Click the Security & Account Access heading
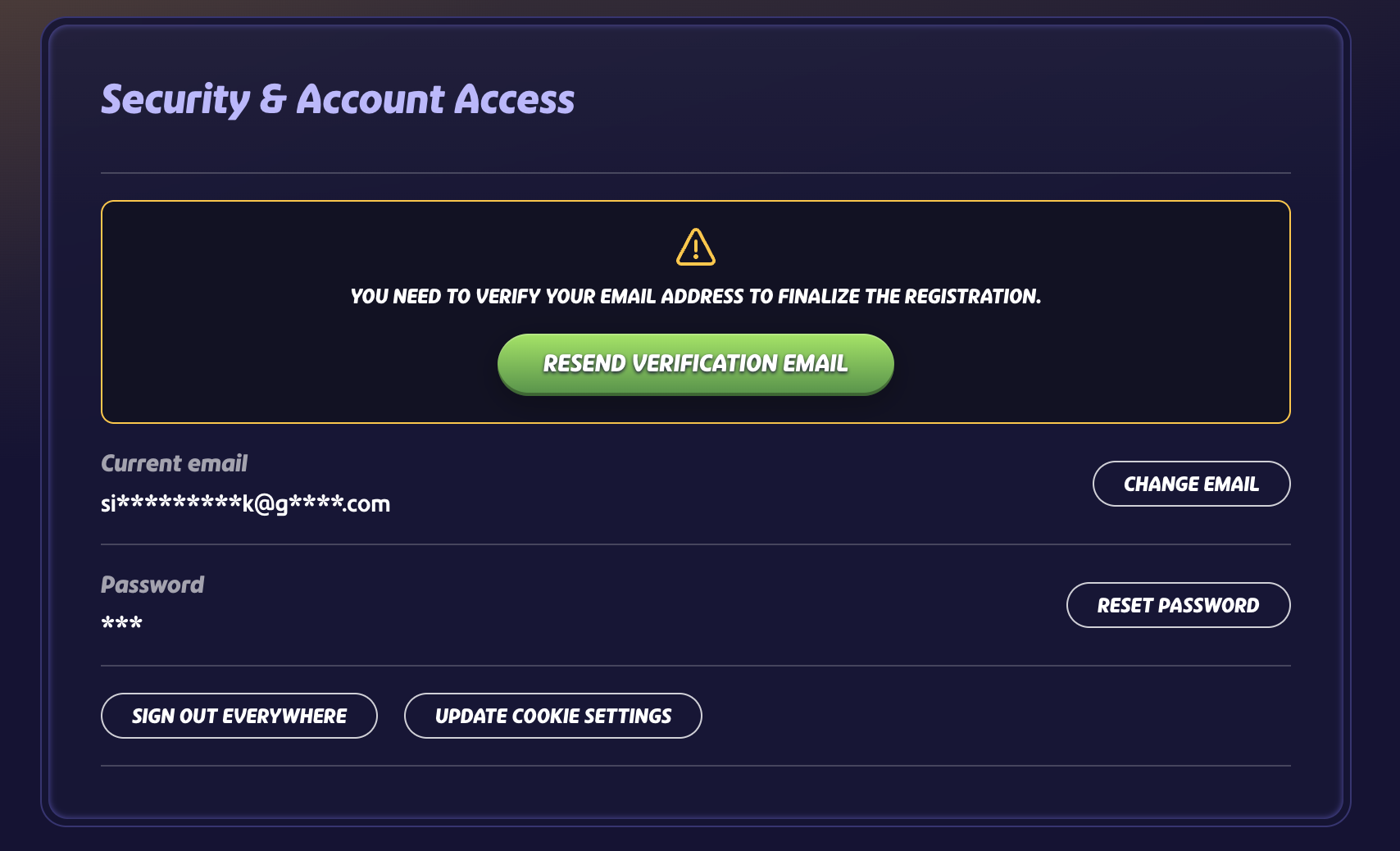The width and height of the screenshot is (1400, 851). tap(338, 99)
